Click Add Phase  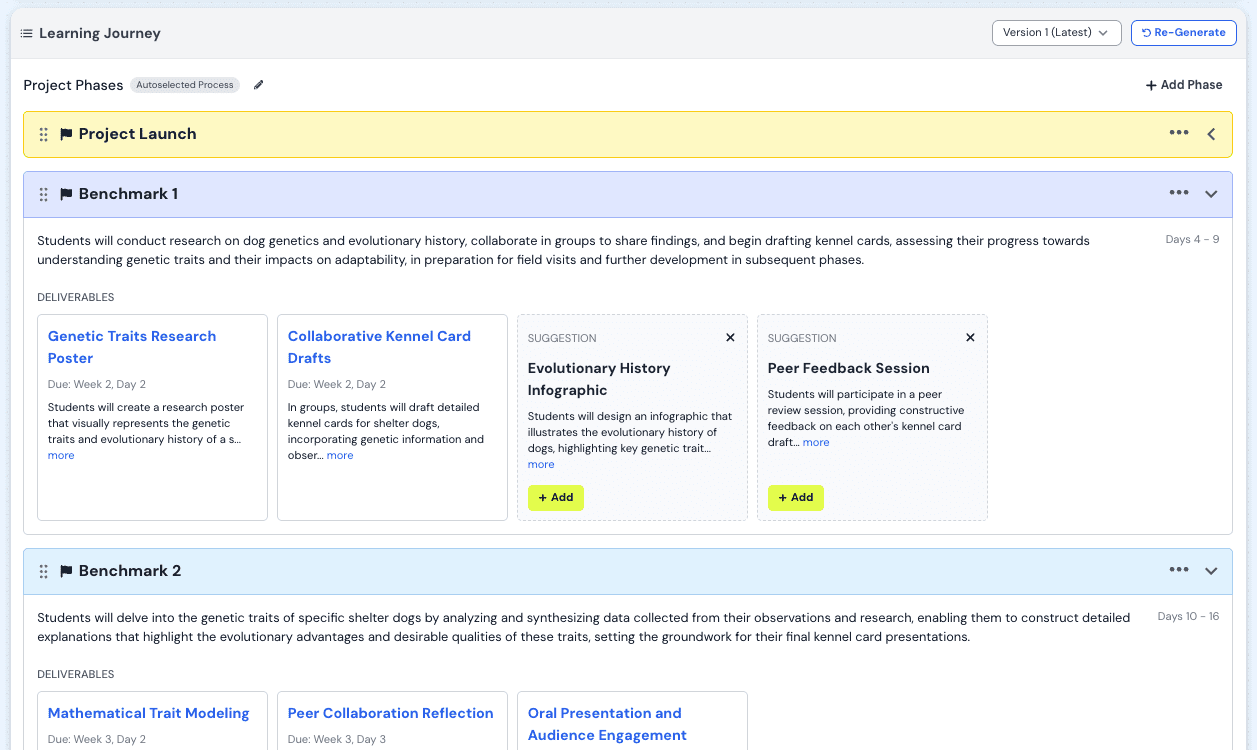click(1184, 85)
